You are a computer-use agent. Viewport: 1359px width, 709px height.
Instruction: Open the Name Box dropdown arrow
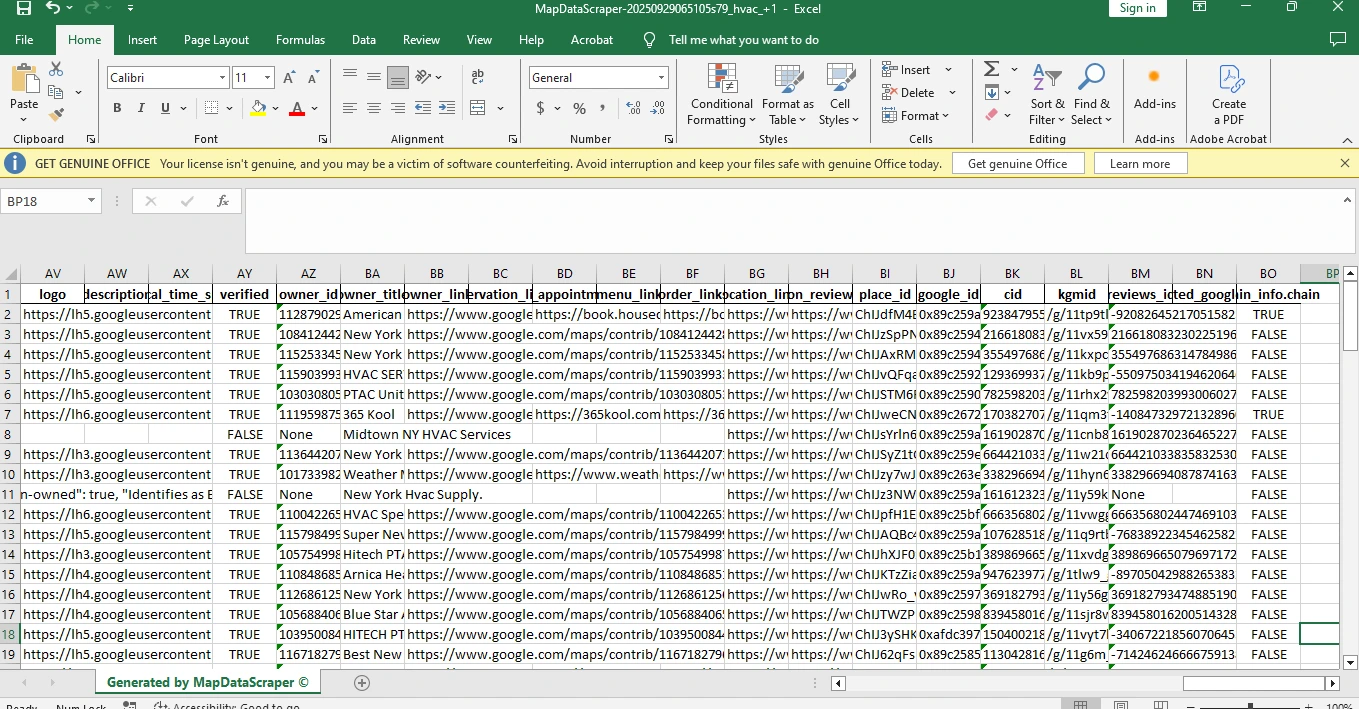[x=92, y=201]
